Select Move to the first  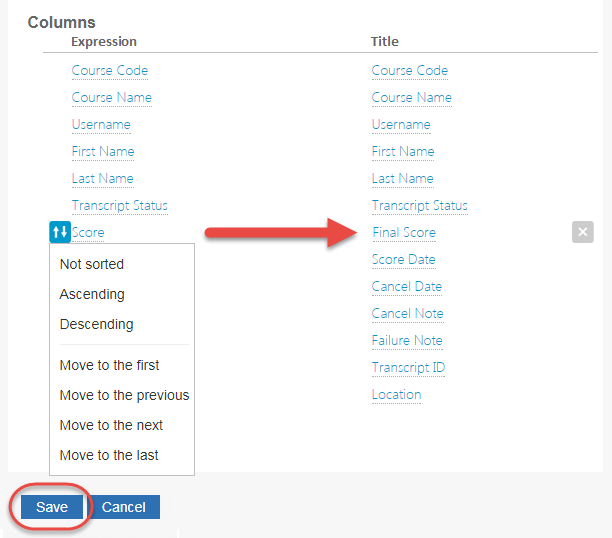109,365
